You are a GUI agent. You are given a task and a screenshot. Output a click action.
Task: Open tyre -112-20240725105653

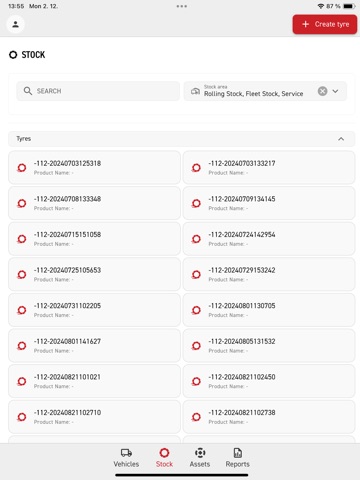click(x=94, y=274)
